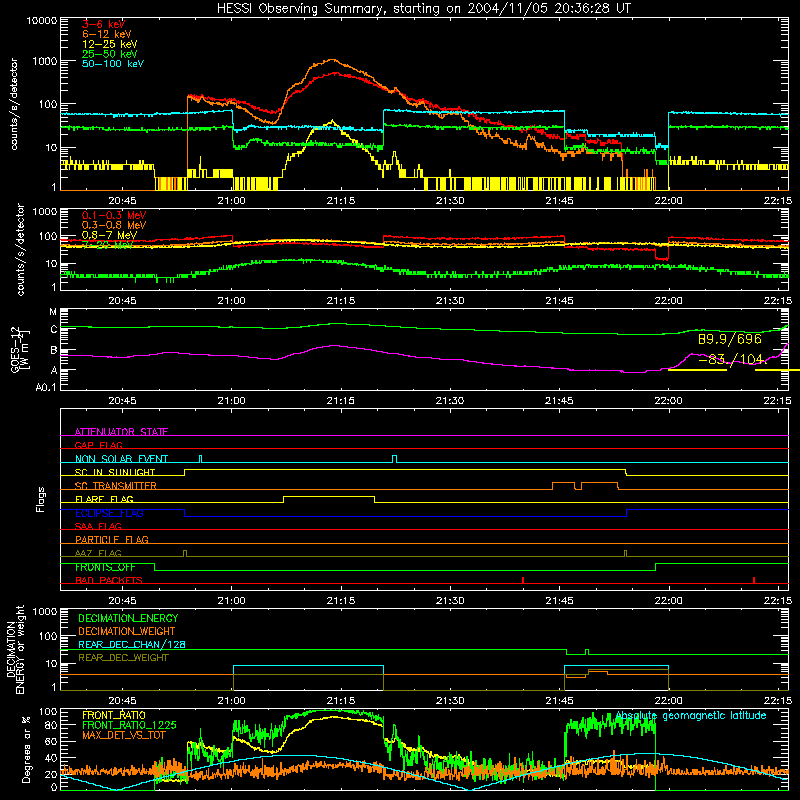Click the A0.1 tick on the GOES axis

[45, 388]
